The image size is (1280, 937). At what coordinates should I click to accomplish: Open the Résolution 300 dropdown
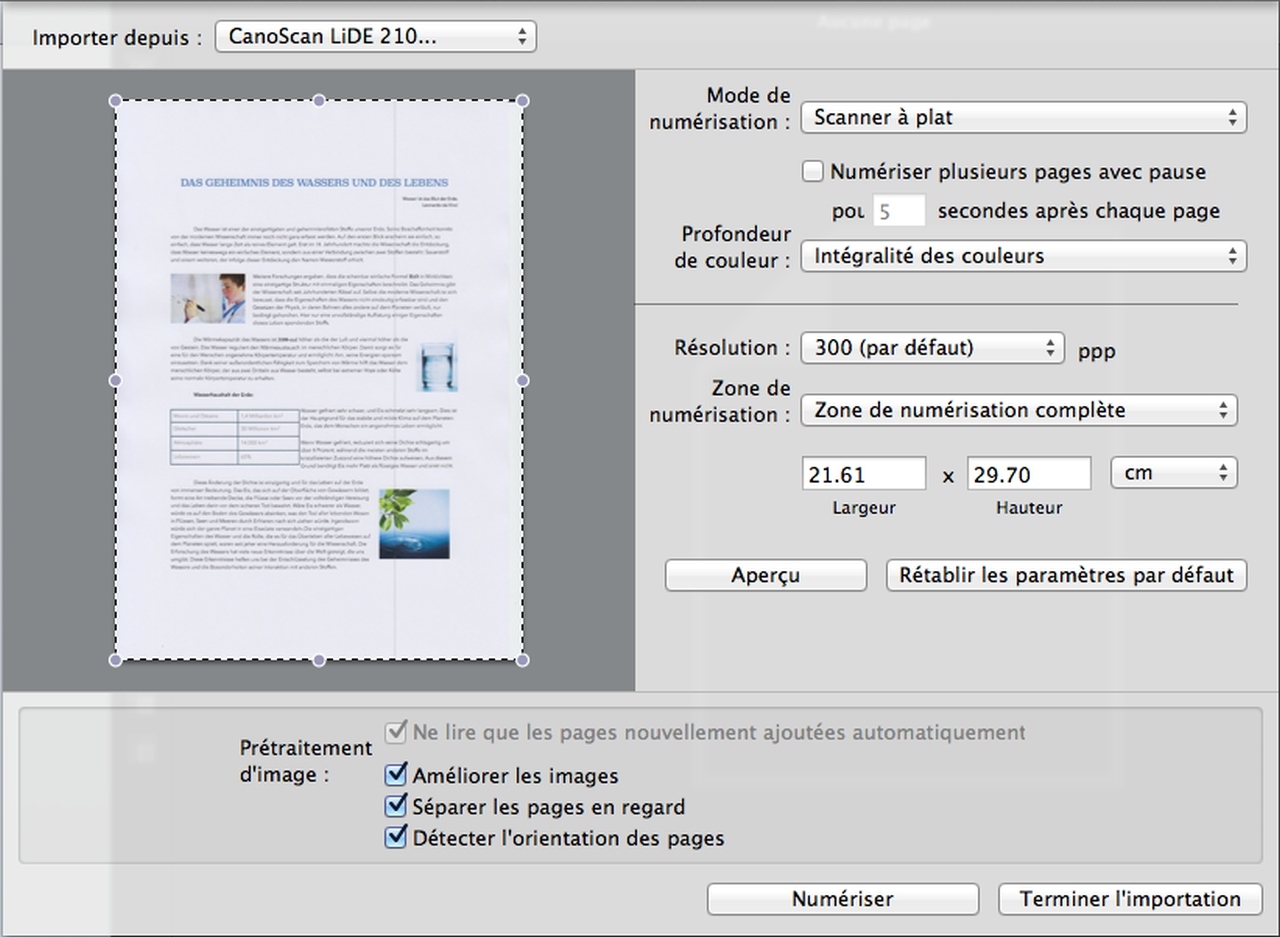[x=932, y=348]
